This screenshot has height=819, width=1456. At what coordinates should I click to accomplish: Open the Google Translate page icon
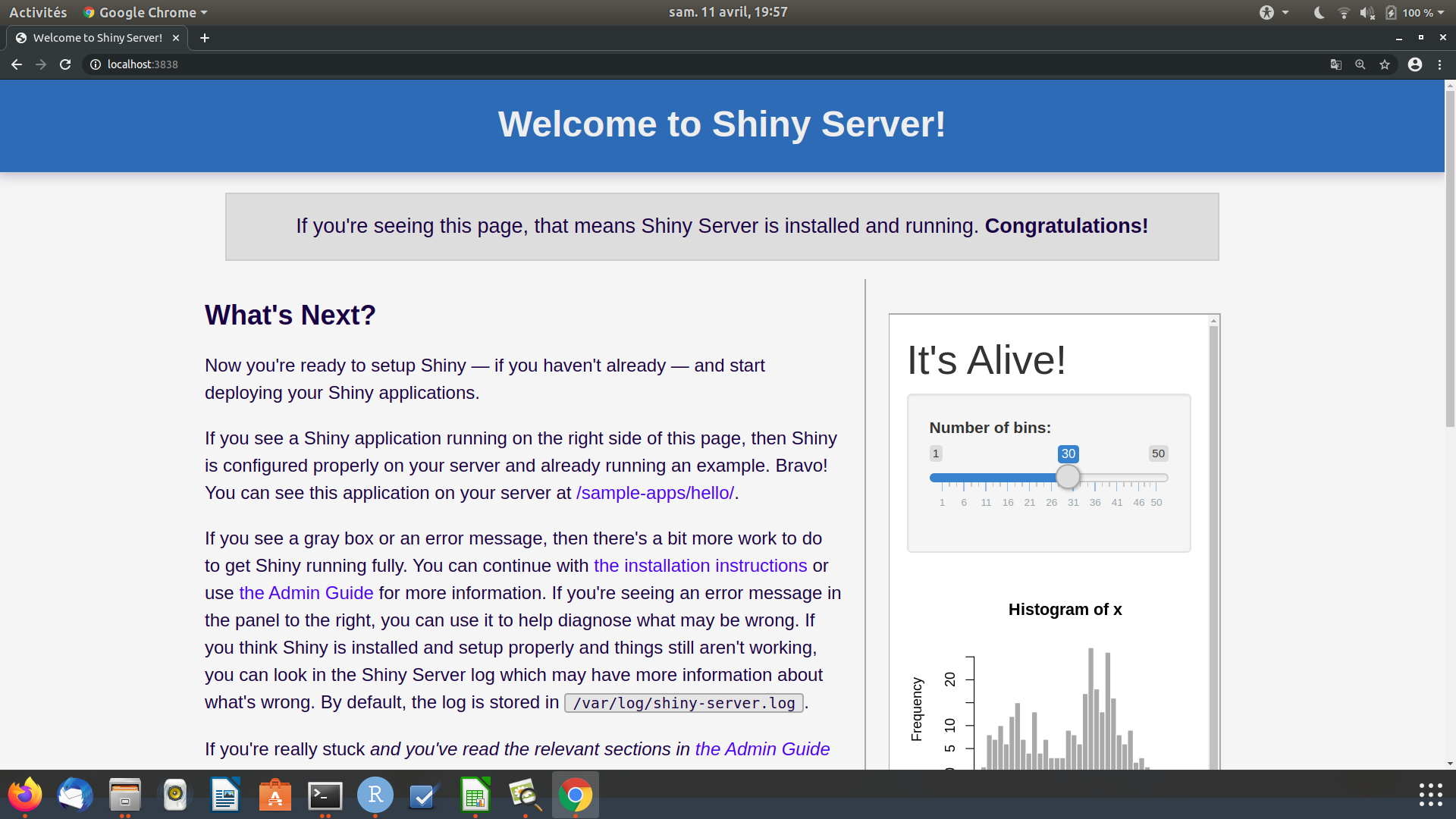(1336, 64)
